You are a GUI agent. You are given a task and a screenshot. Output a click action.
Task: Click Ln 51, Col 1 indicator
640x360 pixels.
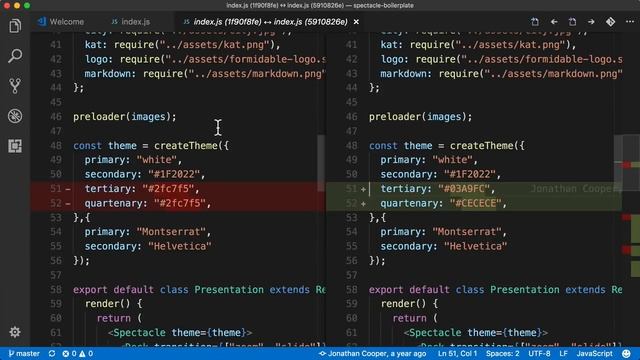point(457,353)
